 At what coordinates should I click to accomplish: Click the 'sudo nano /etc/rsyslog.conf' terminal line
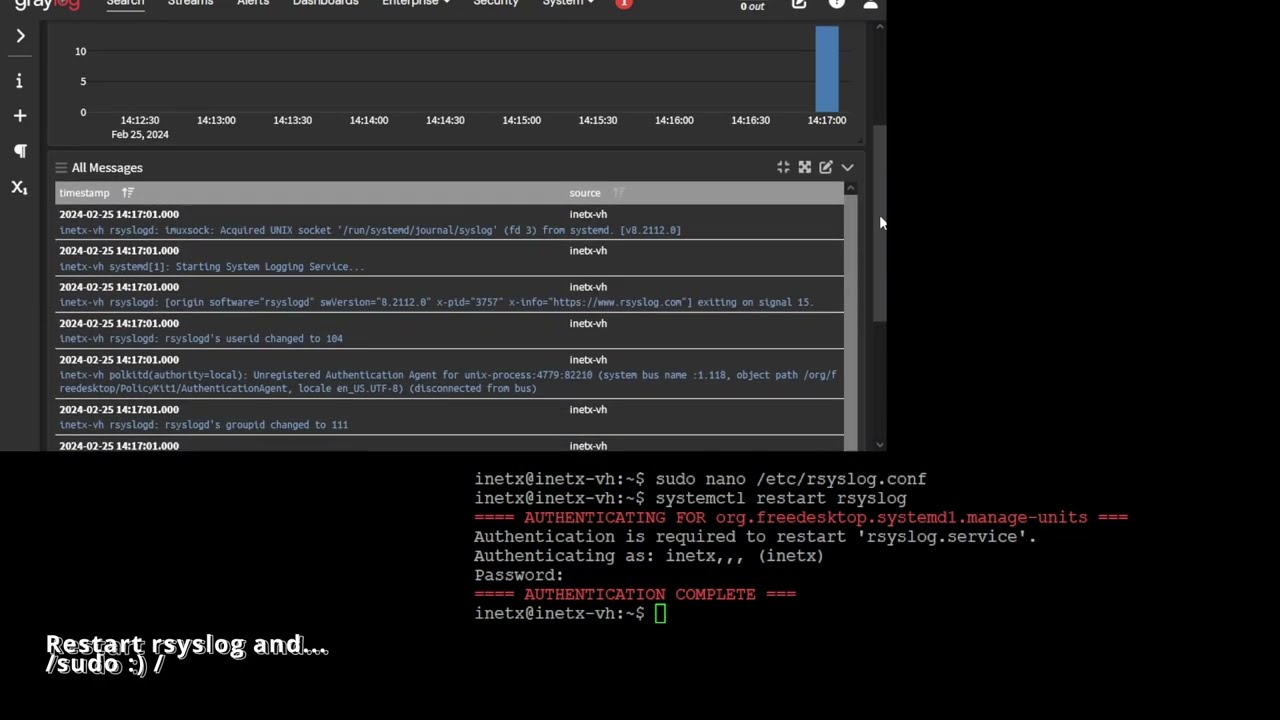[700, 479]
